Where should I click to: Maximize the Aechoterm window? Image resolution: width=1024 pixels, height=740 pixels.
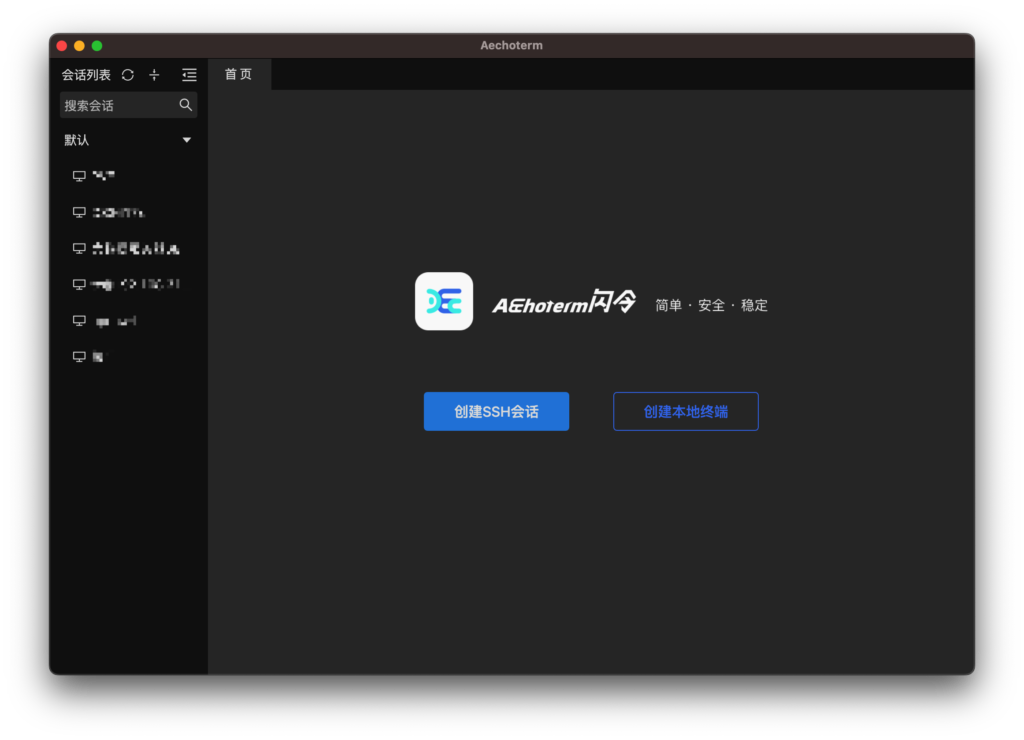pyautogui.click(x=97, y=46)
